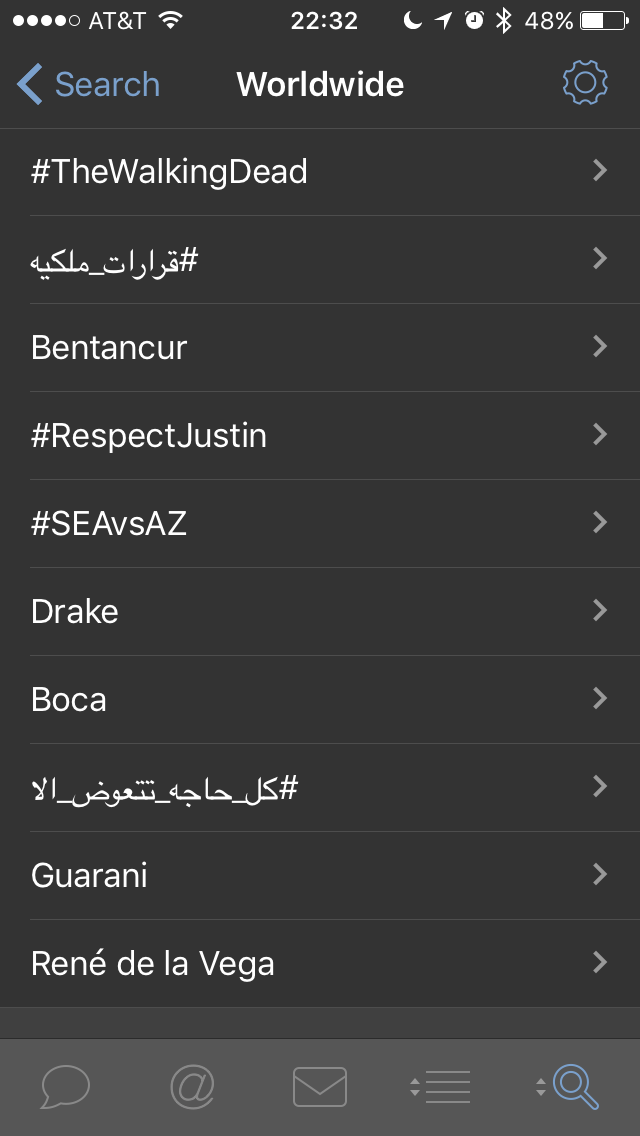640x1136 pixels.
Task: Switch to the mentions @ tab
Action: 192,1087
